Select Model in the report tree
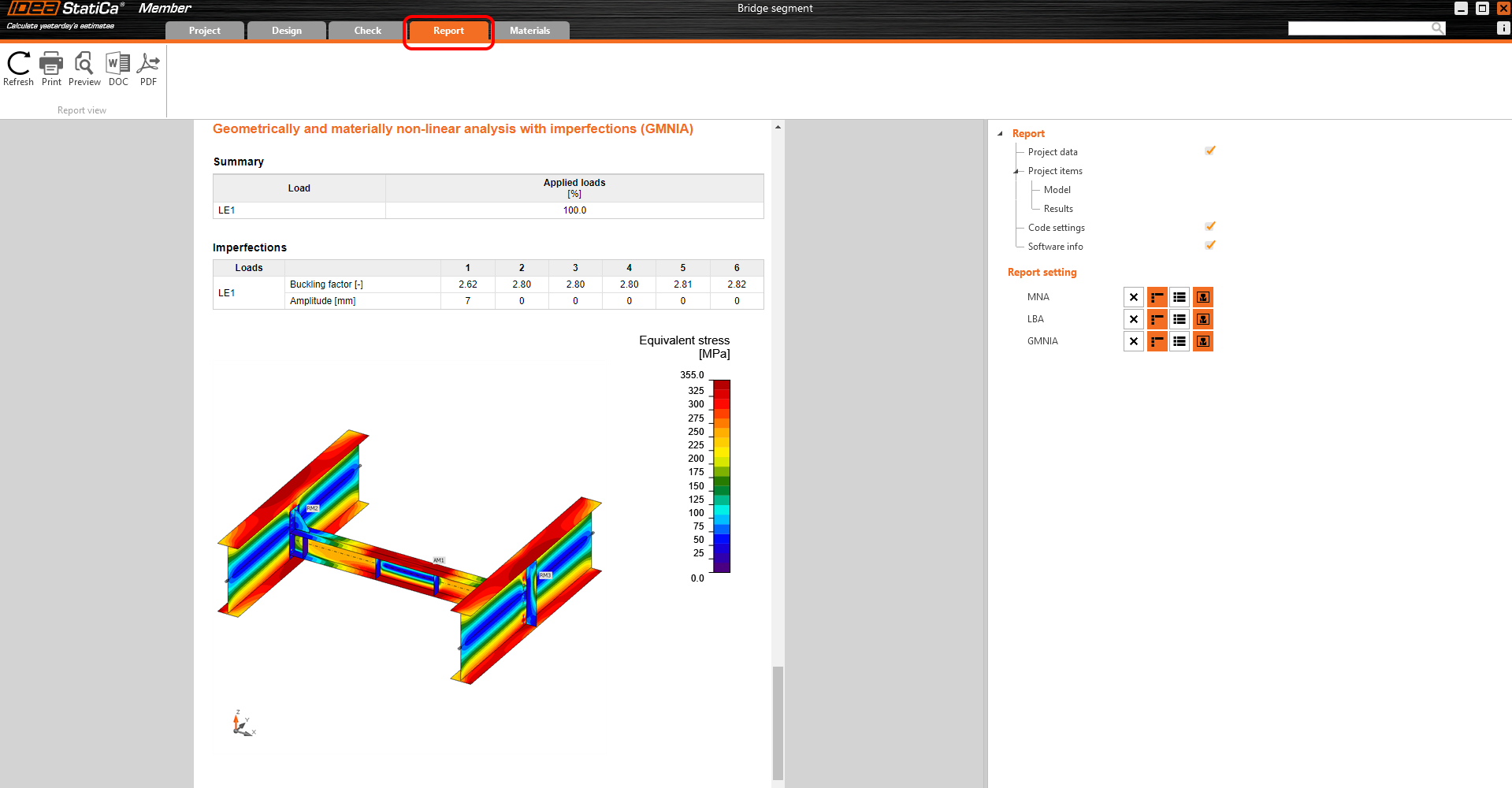1512x788 pixels. tap(1057, 190)
